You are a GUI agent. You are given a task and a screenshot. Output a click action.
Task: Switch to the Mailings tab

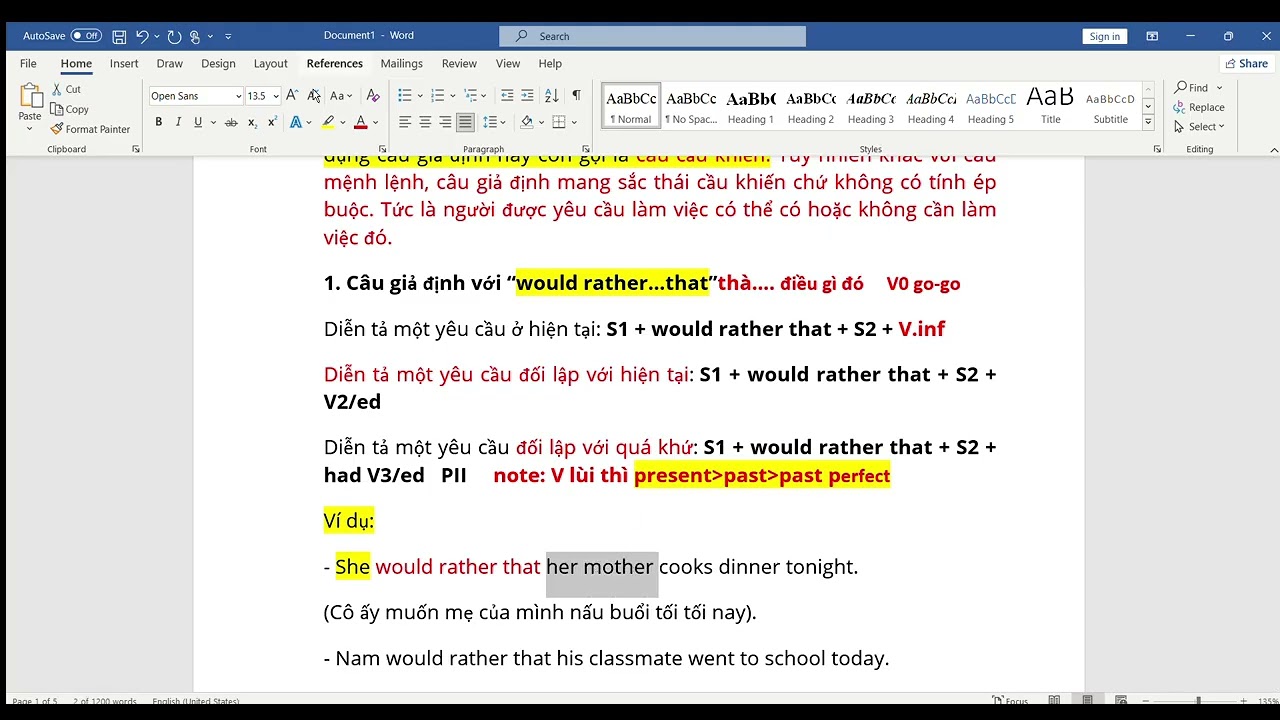click(x=402, y=63)
